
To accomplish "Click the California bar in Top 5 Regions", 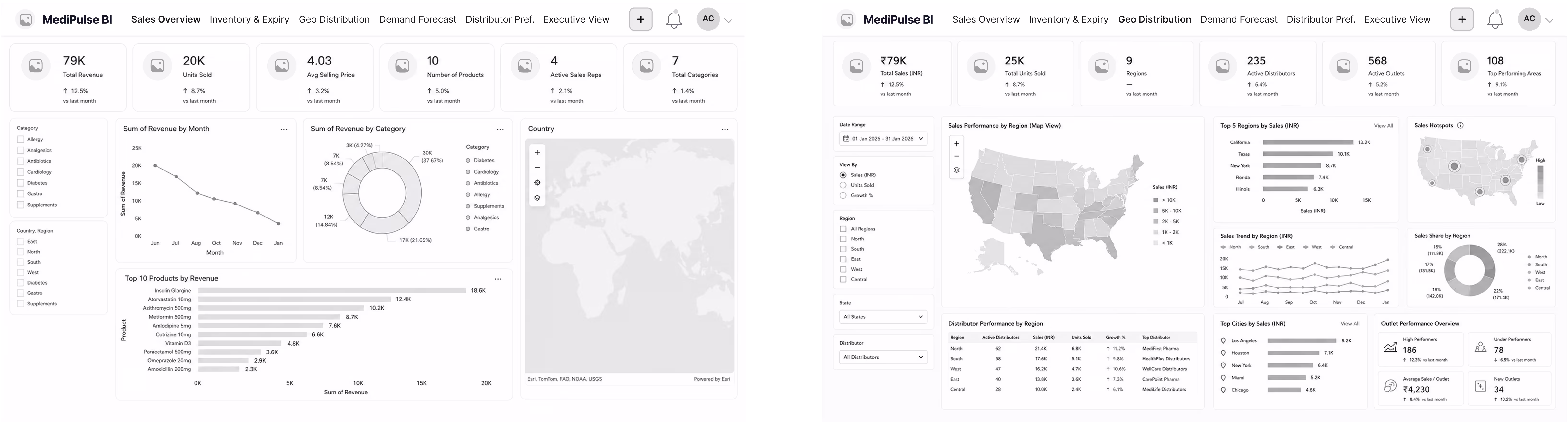I will [1308, 142].
